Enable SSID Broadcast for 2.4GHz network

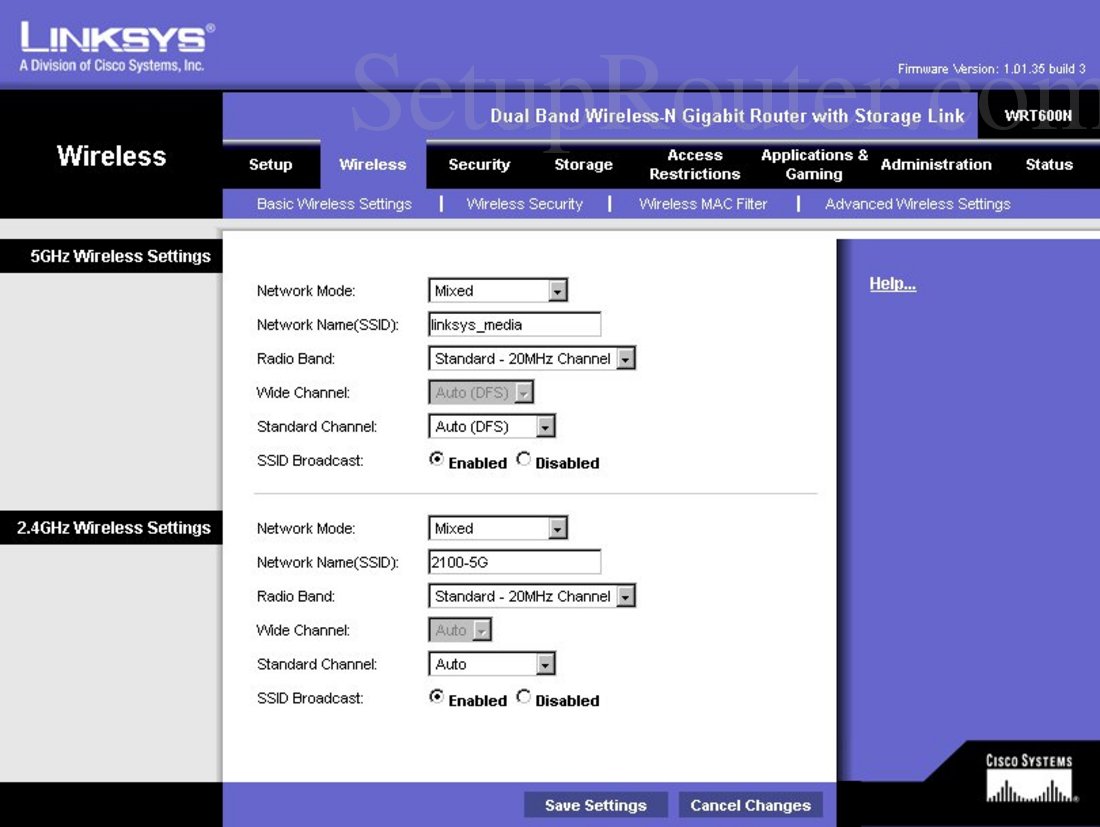436,696
